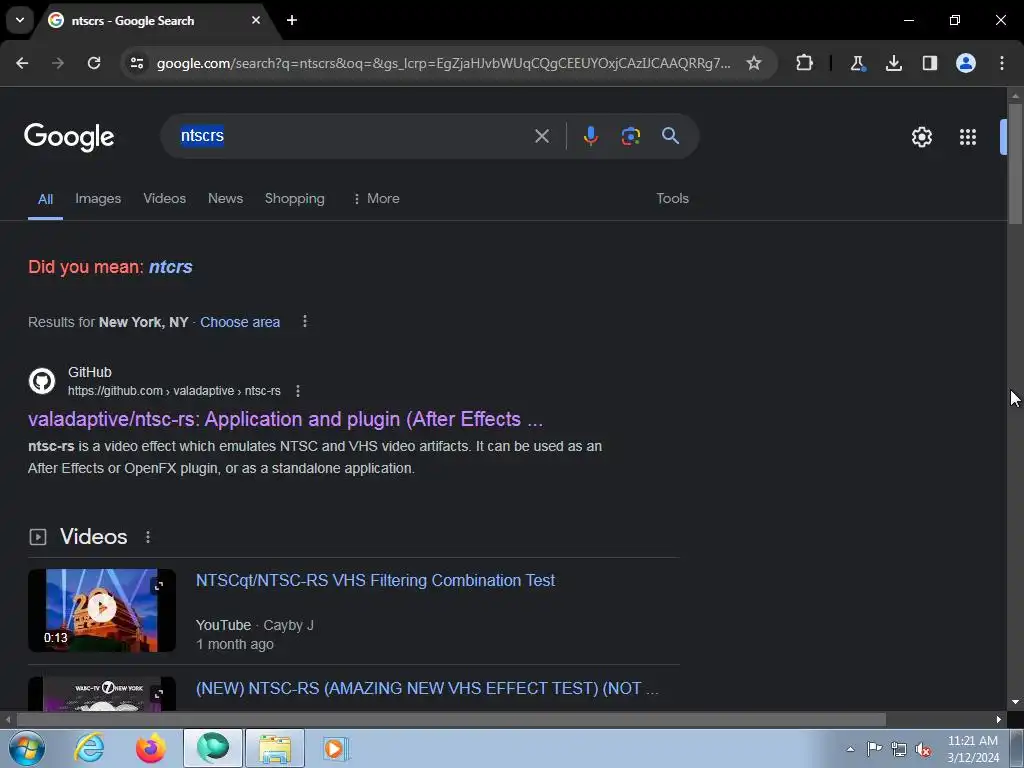Search by image with Lens icon
The width and height of the screenshot is (1024, 768).
(630, 136)
